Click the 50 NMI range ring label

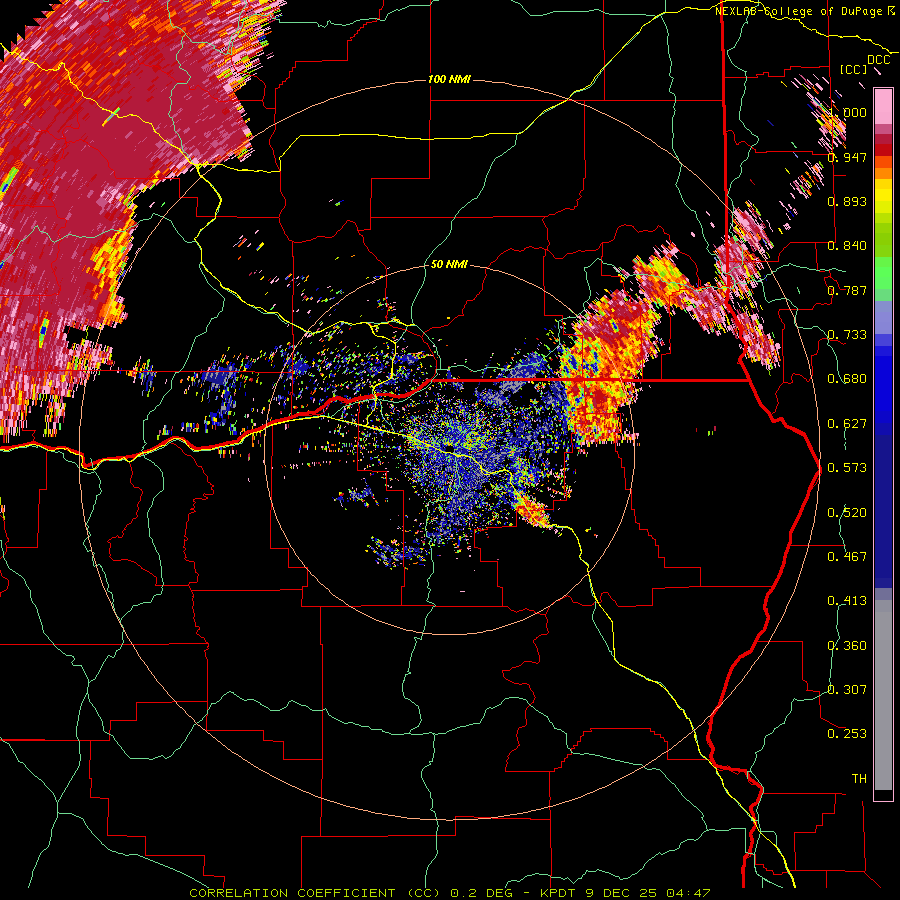coord(449,264)
